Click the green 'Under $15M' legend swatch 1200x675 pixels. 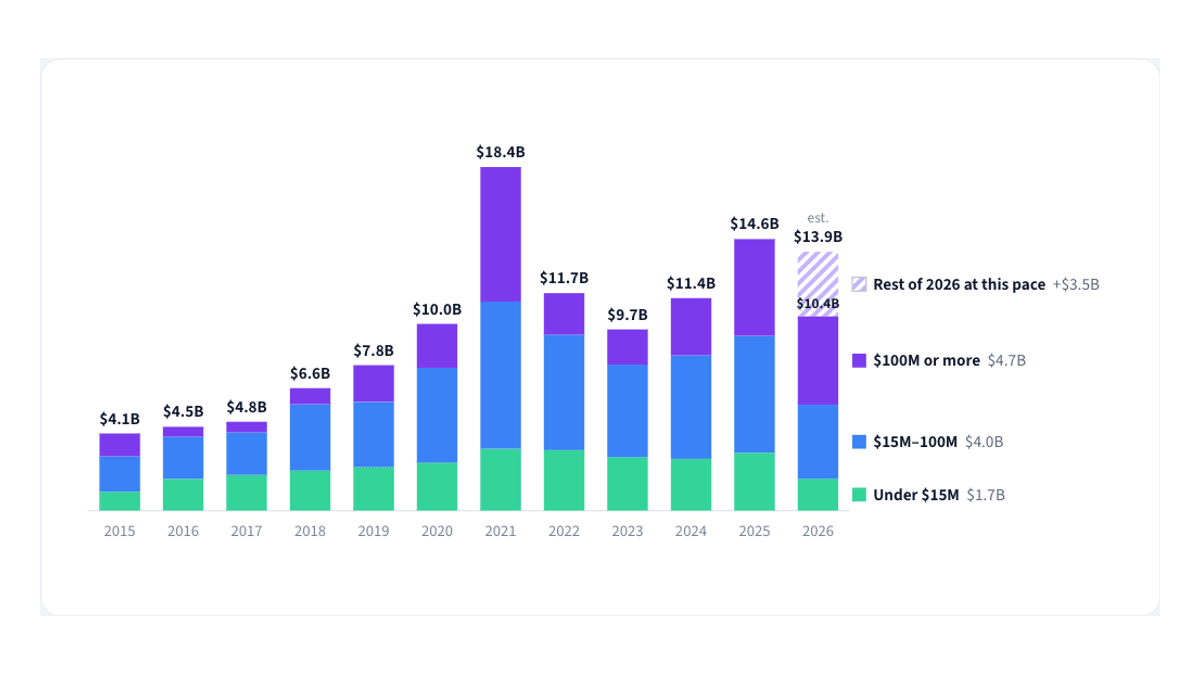pyautogui.click(x=859, y=495)
